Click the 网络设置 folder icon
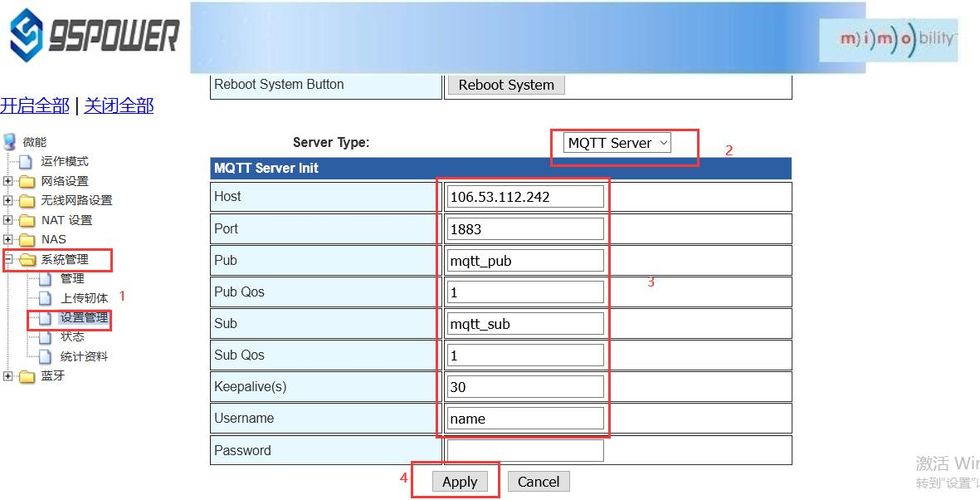Viewport: 980px width, 500px height. 27,181
